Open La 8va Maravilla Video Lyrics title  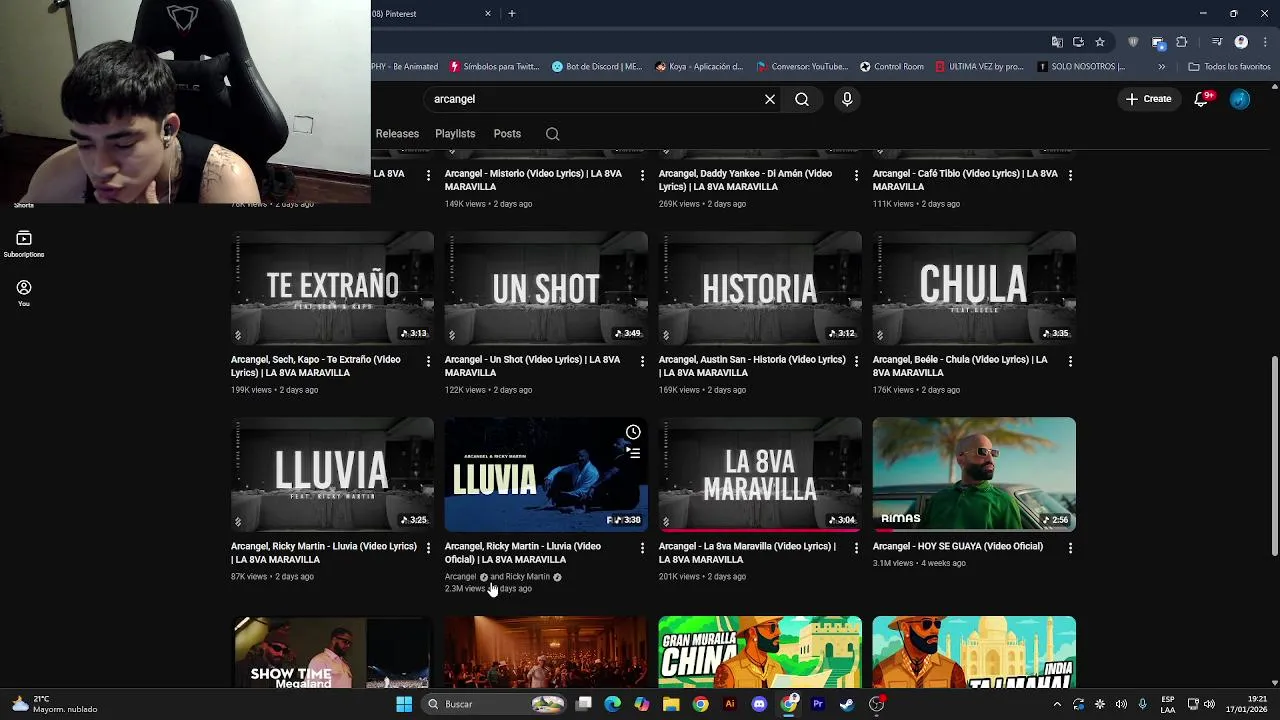747,553
